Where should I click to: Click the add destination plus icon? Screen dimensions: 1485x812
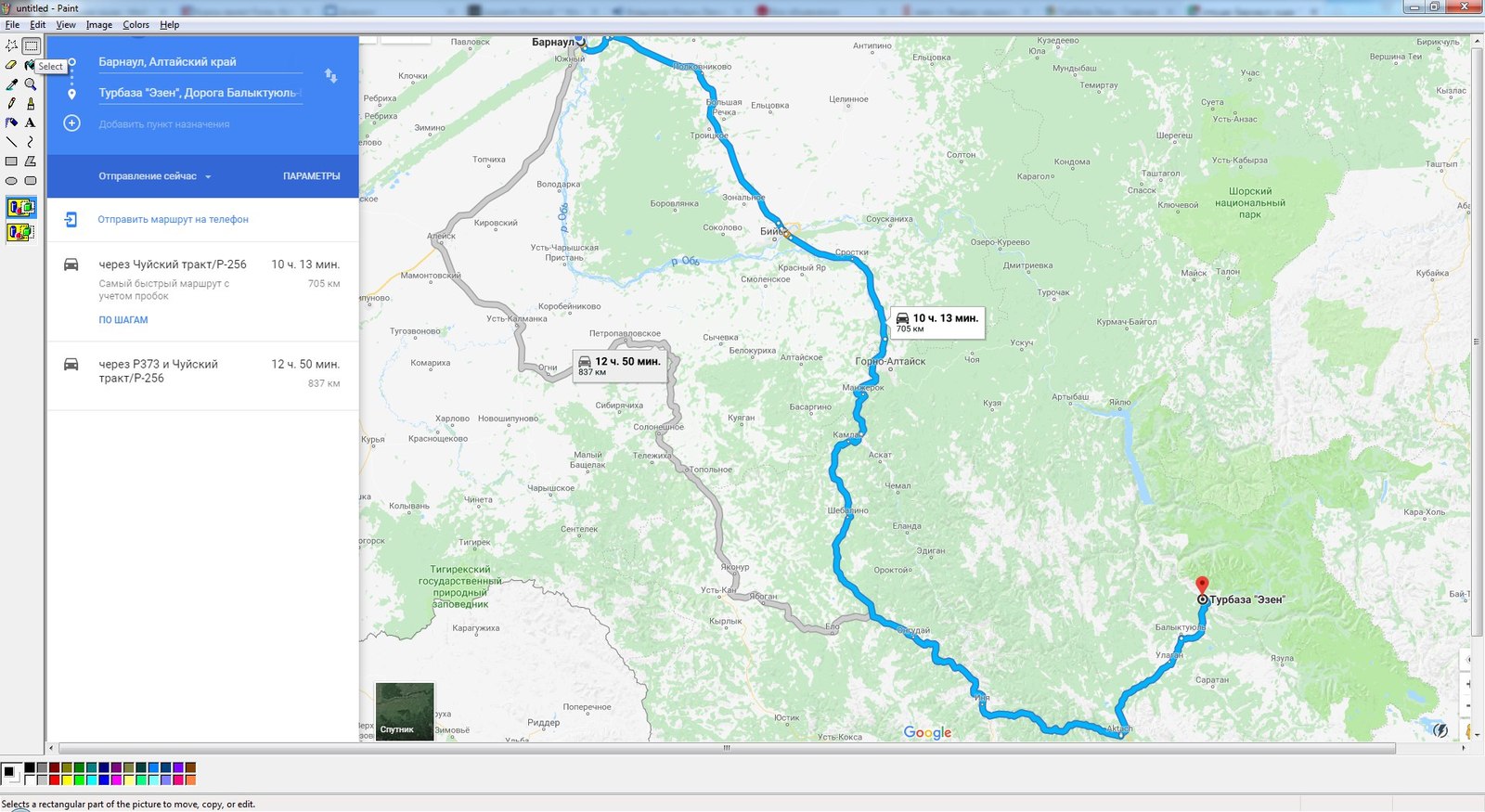coord(71,123)
